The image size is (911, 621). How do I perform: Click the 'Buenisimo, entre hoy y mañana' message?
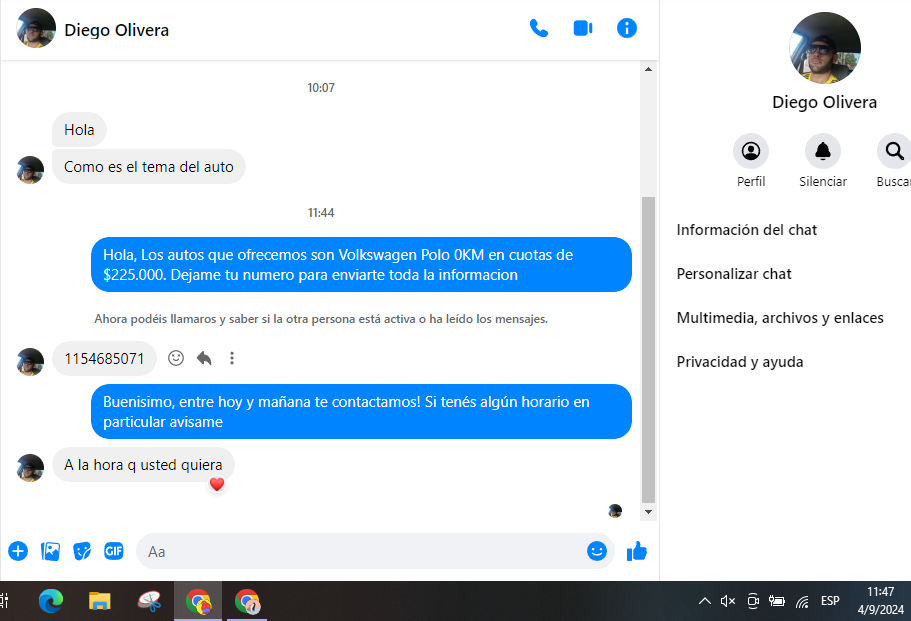361,411
